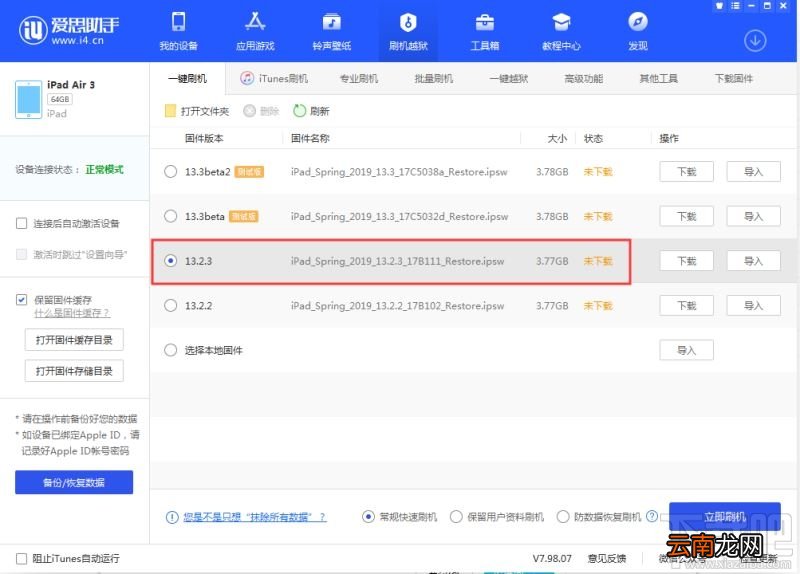Viewport: 800px width, 574px height.
Task: Import firmware for the 13.3beta row
Action: 754,216
